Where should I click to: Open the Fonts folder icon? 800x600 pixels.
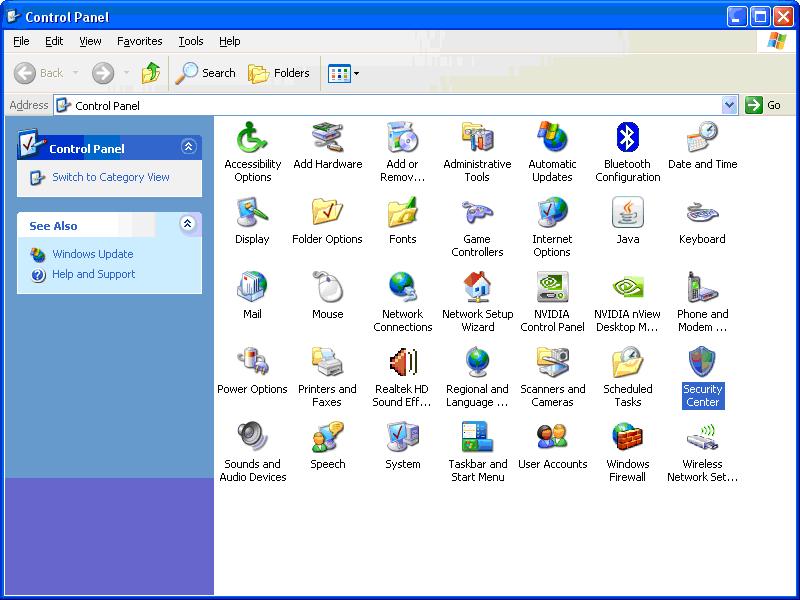tap(403, 220)
